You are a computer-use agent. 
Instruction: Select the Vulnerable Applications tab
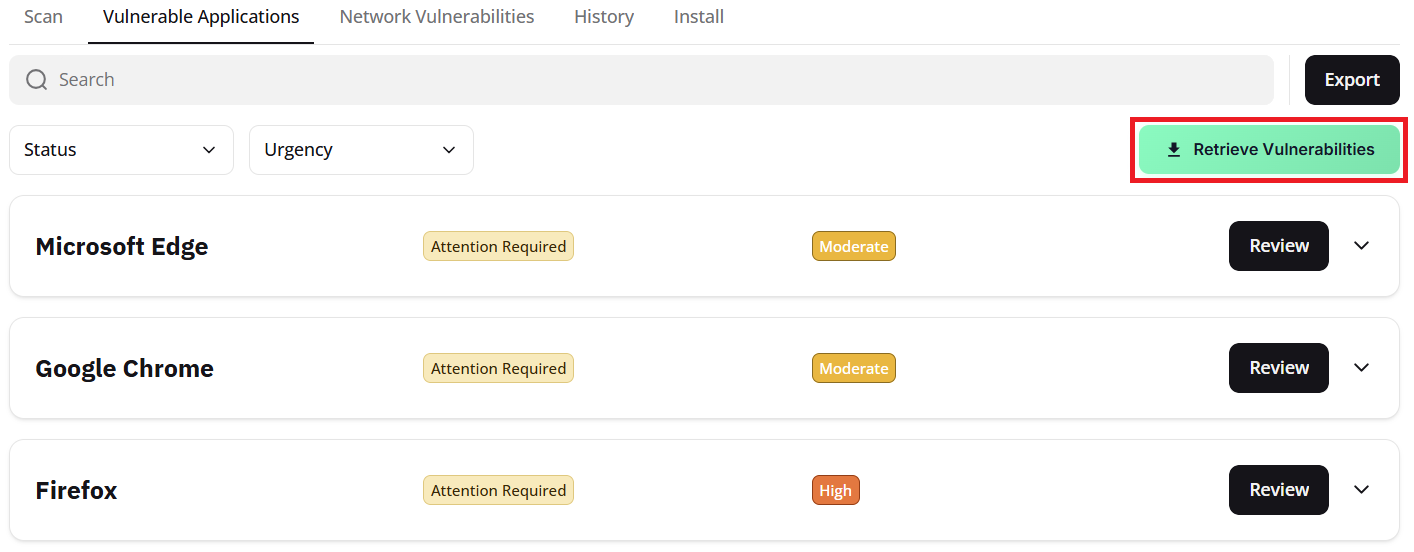[201, 17]
